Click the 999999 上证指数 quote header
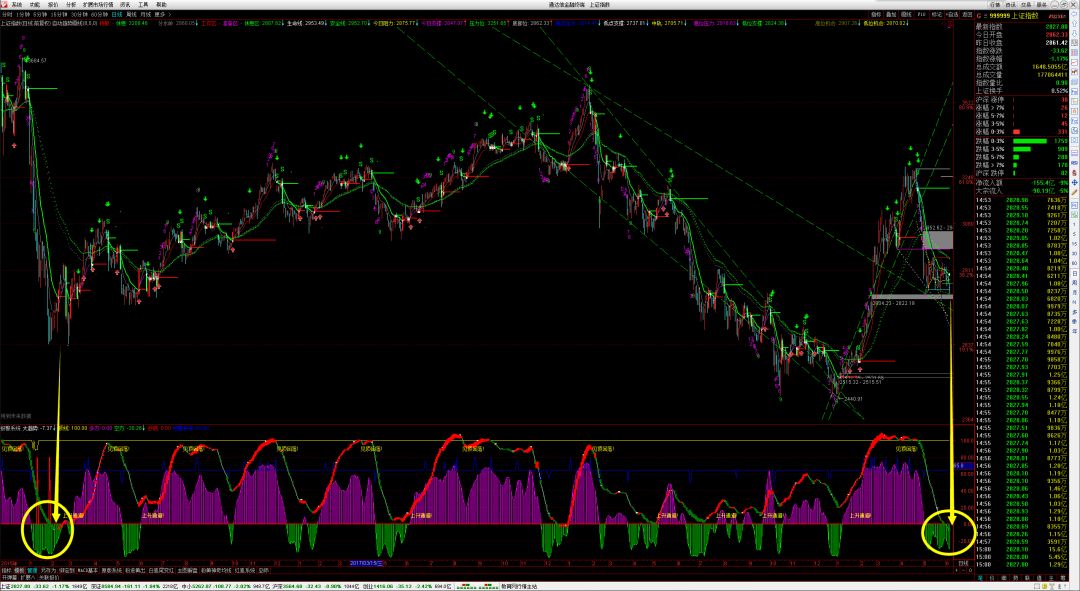Viewport: 1080px width, 591px height. pos(1015,15)
